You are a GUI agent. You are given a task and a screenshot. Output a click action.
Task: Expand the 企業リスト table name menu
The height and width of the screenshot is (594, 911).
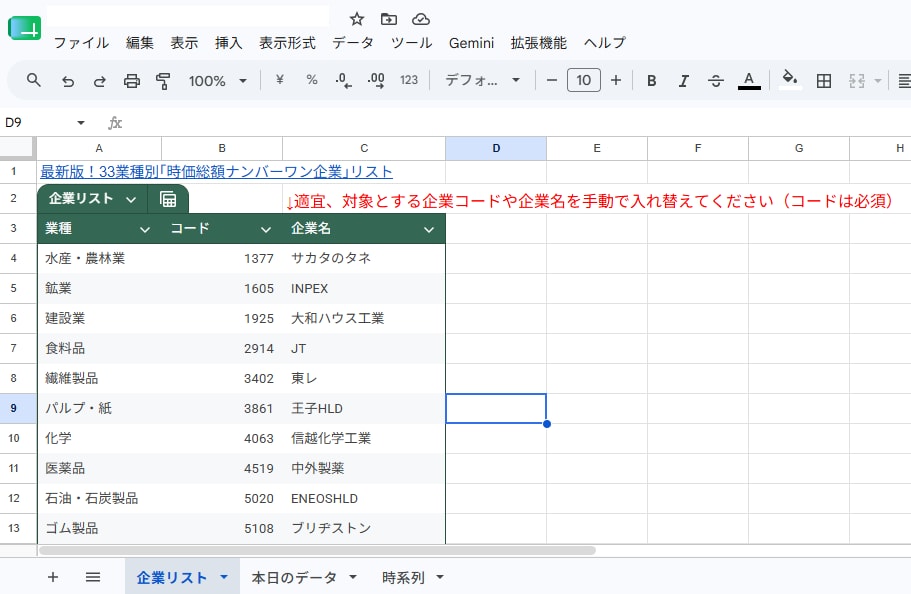131,199
